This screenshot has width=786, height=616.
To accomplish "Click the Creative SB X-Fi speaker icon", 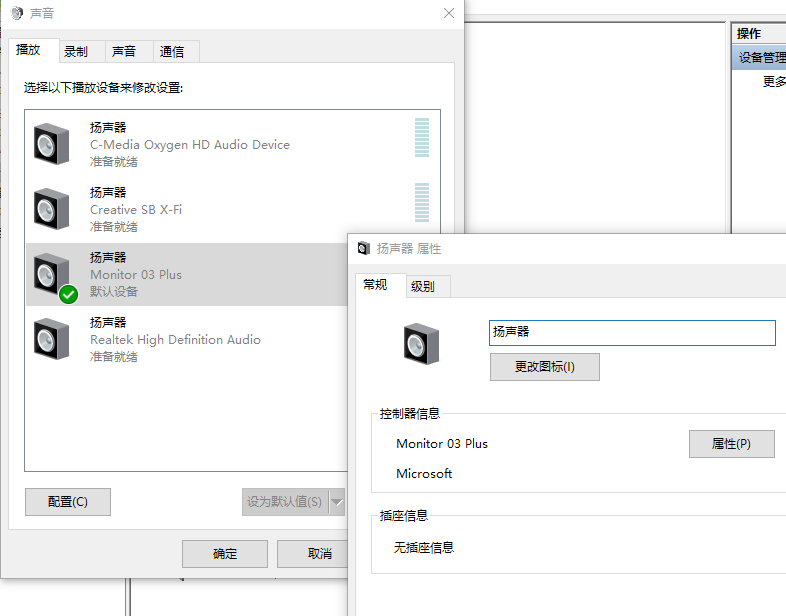I will pos(52,209).
